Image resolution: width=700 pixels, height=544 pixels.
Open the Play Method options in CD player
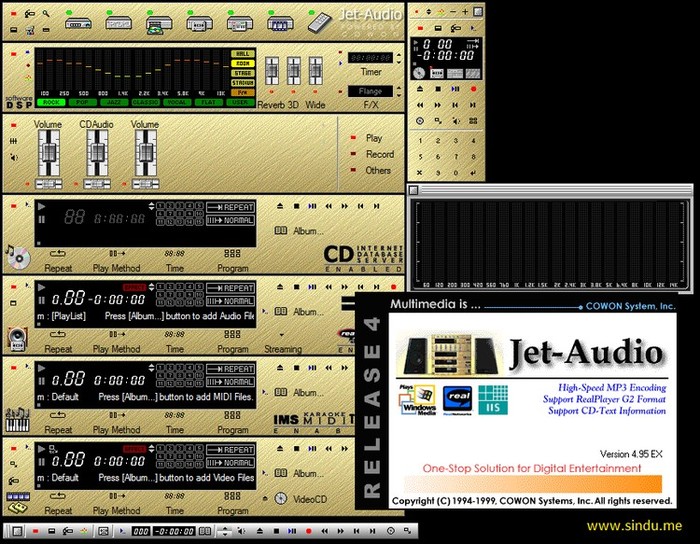point(116,254)
